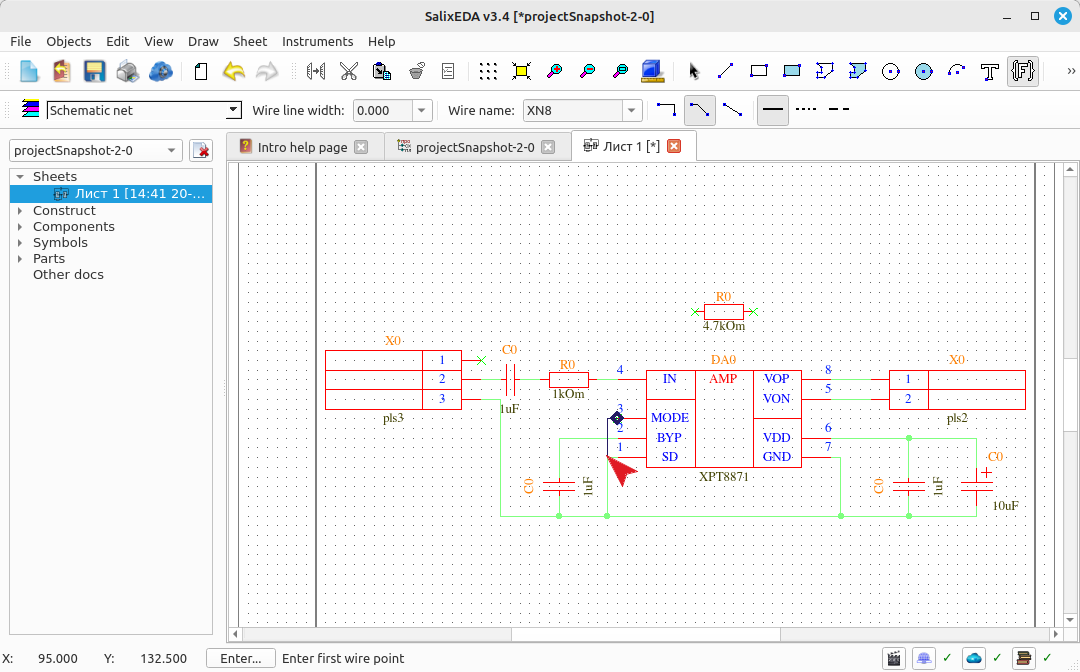
Task: Open the projectSnapshot-2-0 project dropdown
Action: 96,150
